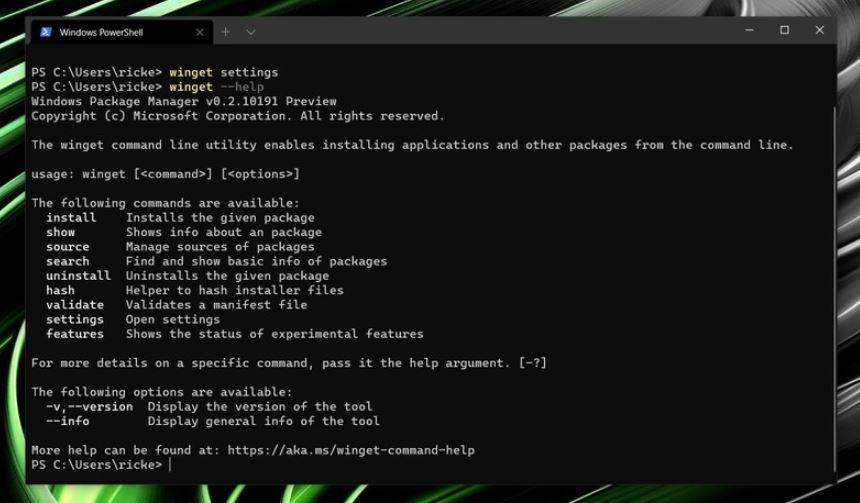This screenshot has height=503, width=860.
Task: Maximize the terminal window
Action: point(784,30)
